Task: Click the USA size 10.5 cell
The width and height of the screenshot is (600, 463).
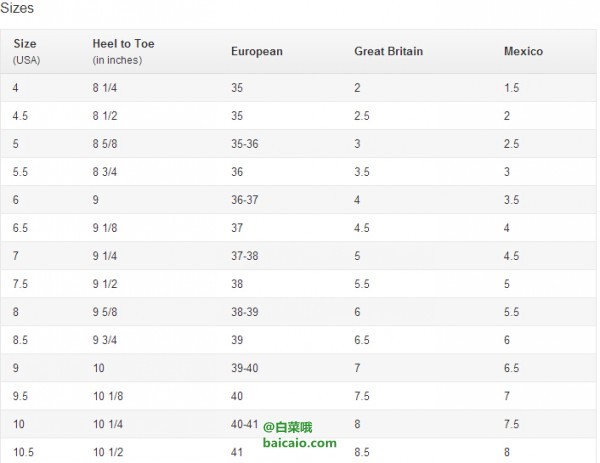Action: pos(23,452)
